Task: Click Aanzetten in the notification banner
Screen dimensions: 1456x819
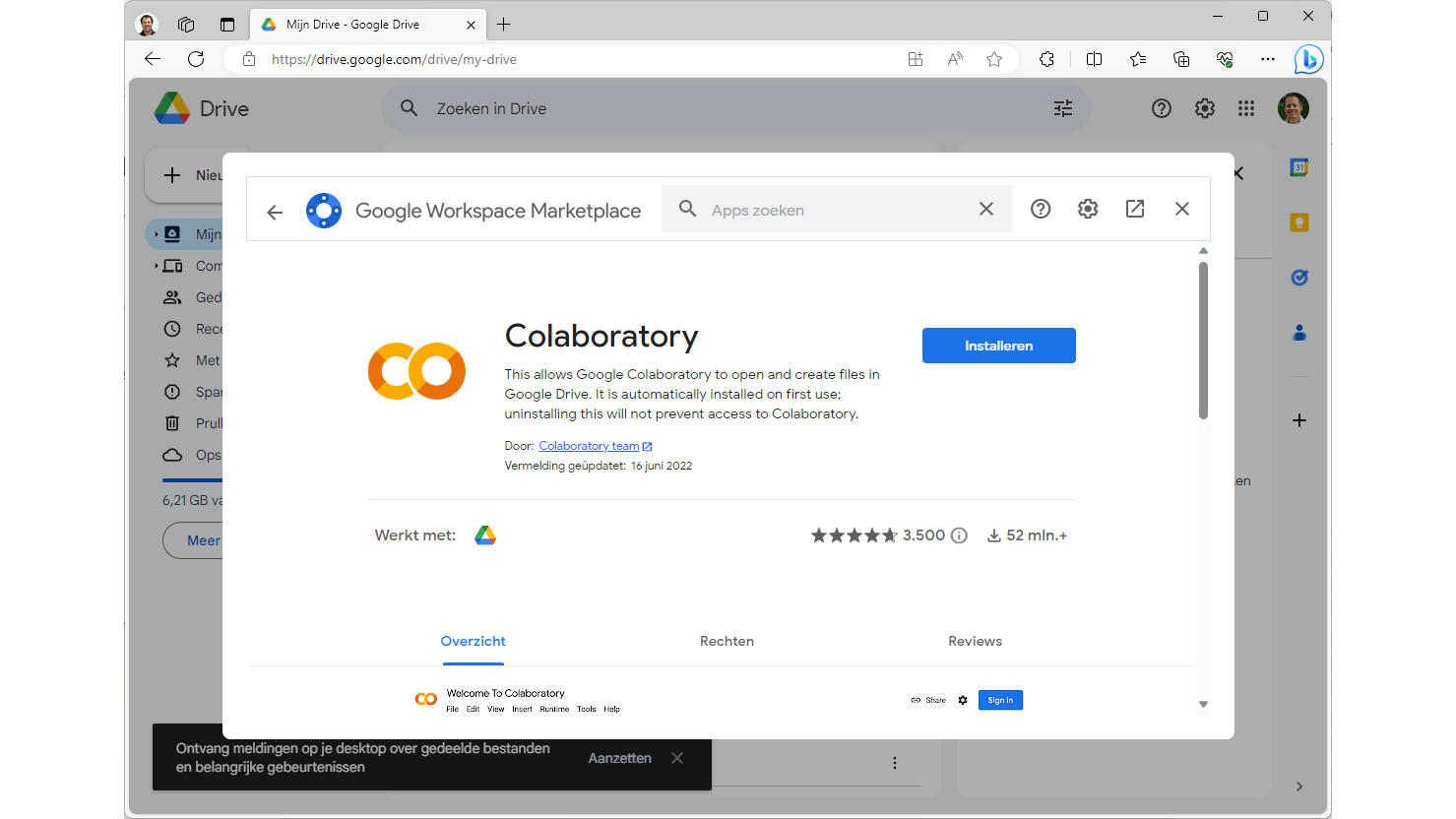Action: (620, 758)
